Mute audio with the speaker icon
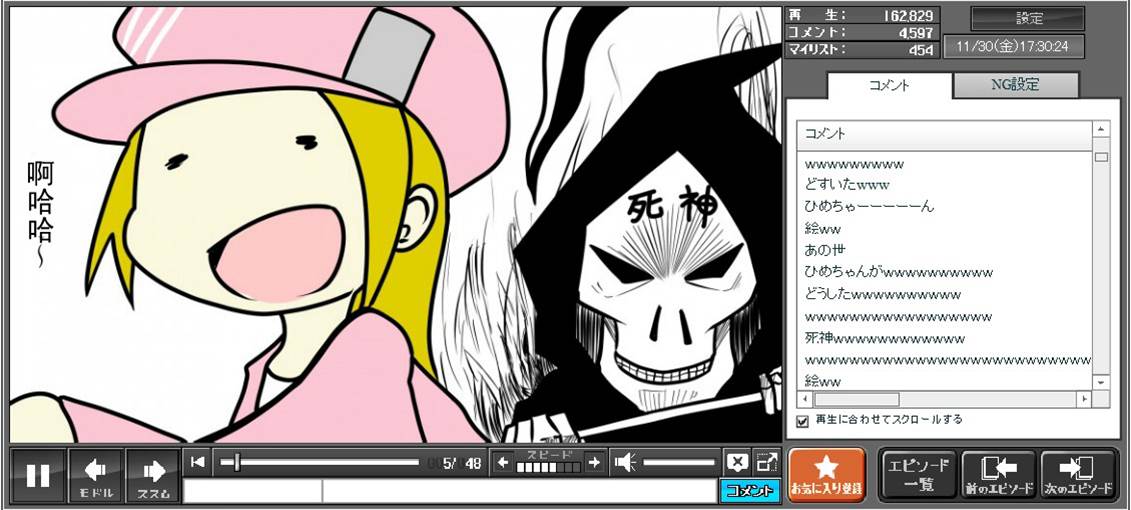 click(626, 462)
